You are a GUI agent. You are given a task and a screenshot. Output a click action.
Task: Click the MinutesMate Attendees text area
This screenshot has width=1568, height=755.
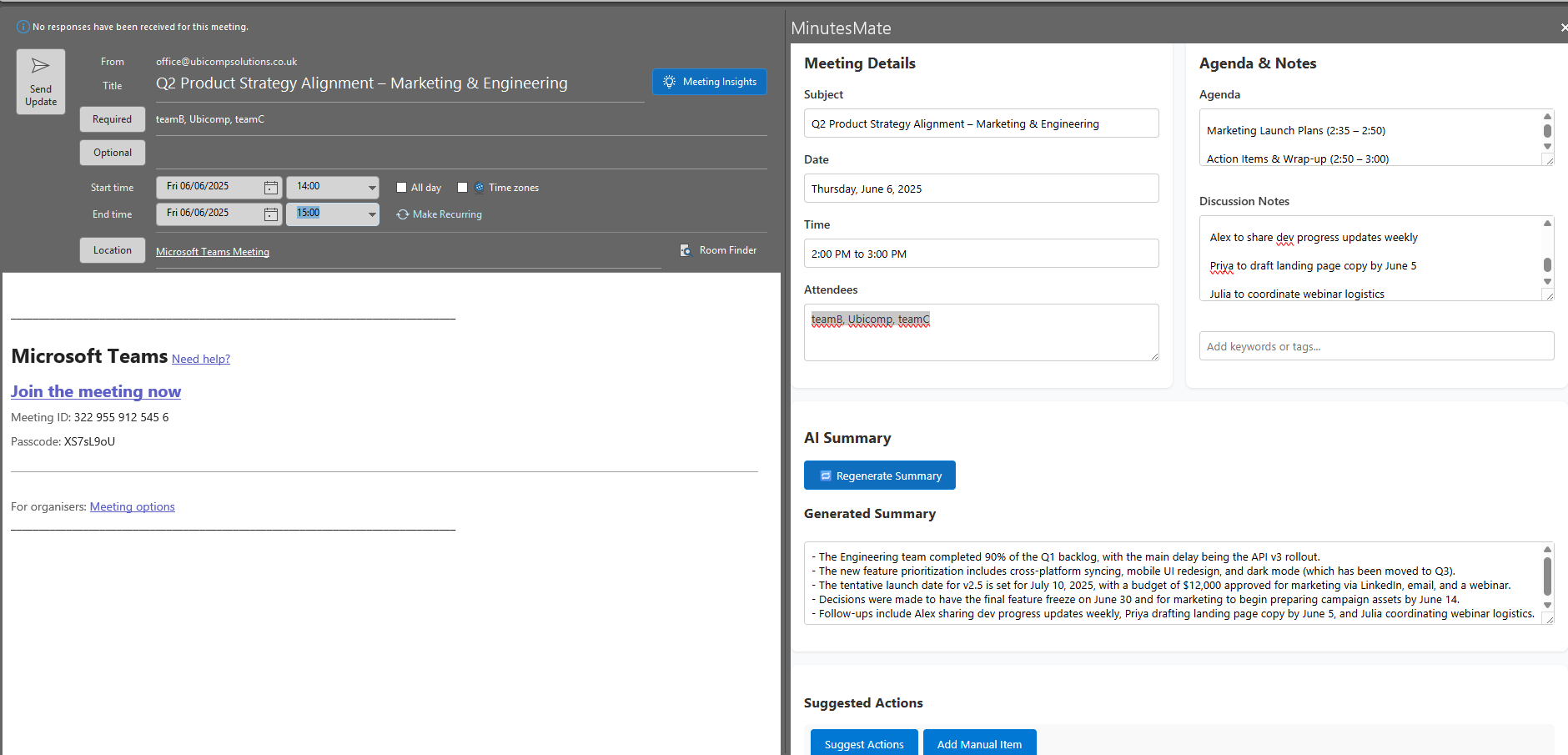point(981,332)
